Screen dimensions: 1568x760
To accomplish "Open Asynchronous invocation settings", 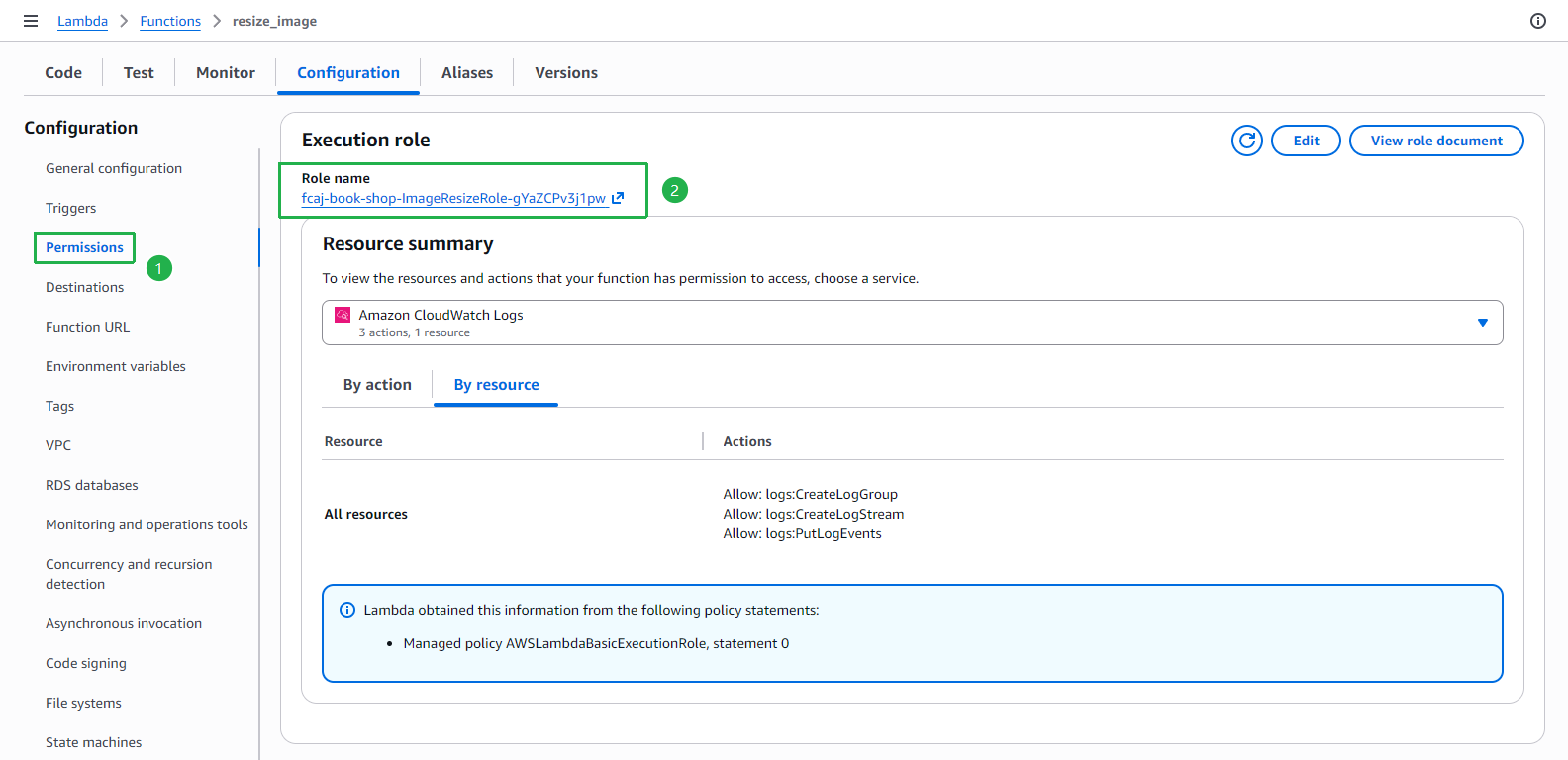I will pyautogui.click(x=124, y=623).
